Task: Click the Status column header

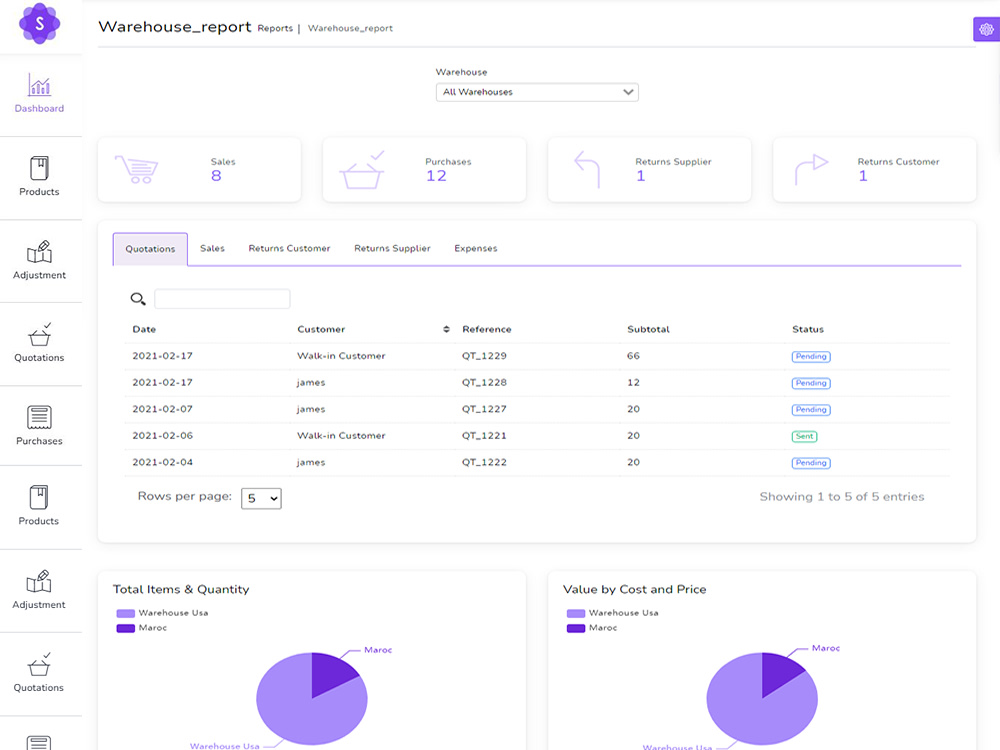Action: pos(808,329)
